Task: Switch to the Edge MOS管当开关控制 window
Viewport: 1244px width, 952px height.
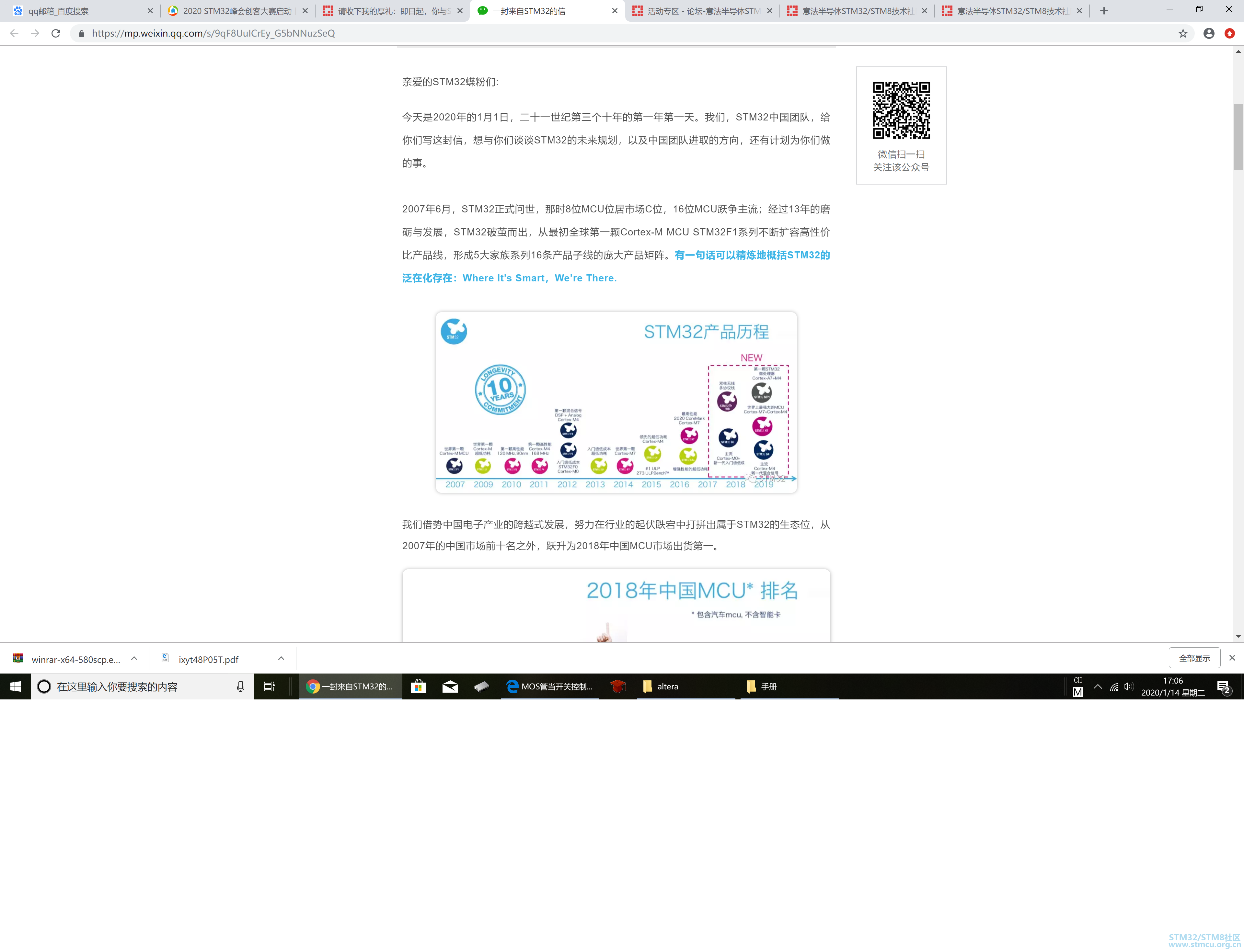Action: pos(550,686)
